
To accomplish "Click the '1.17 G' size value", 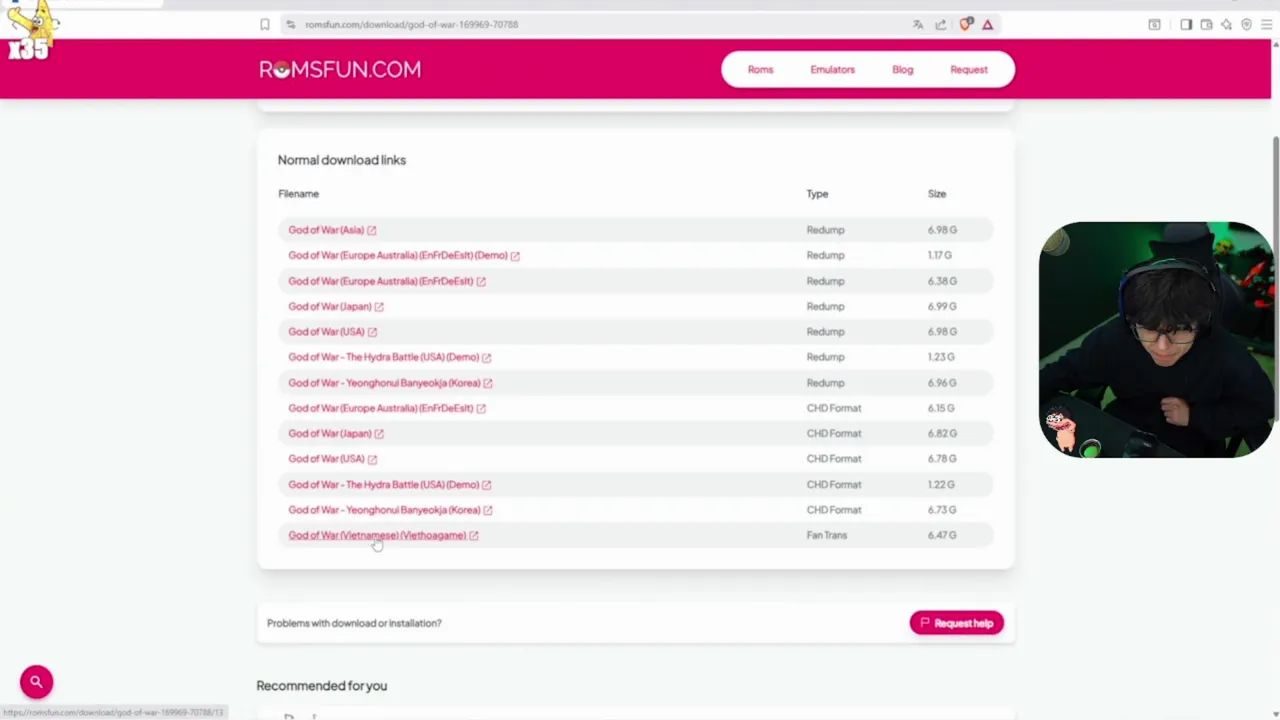I will coord(939,255).
